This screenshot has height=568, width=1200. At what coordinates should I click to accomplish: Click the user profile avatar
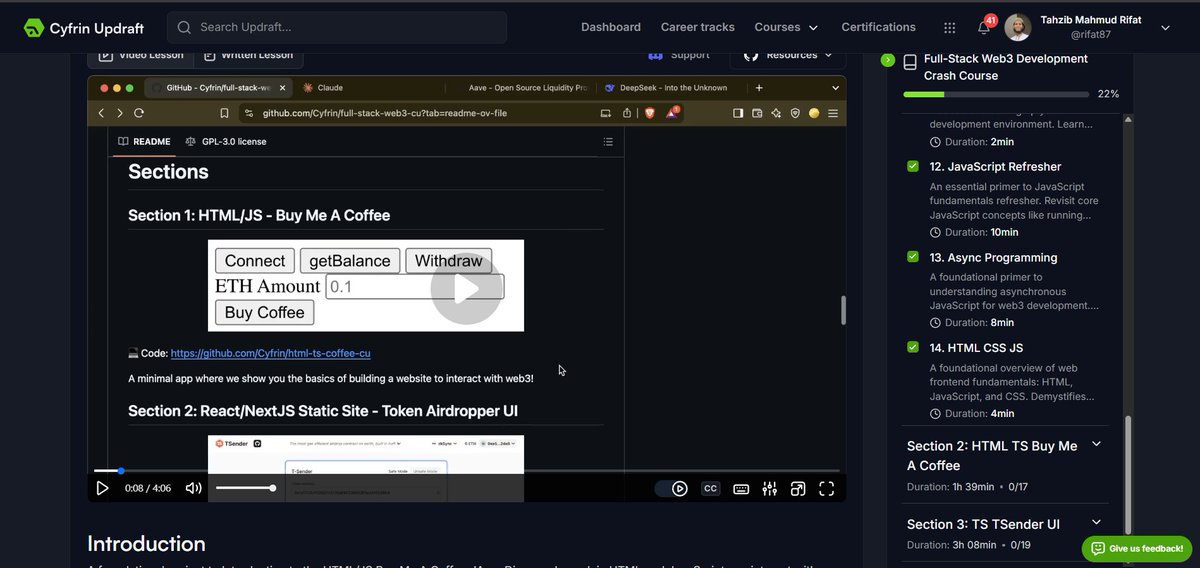tap(1017, 27)
